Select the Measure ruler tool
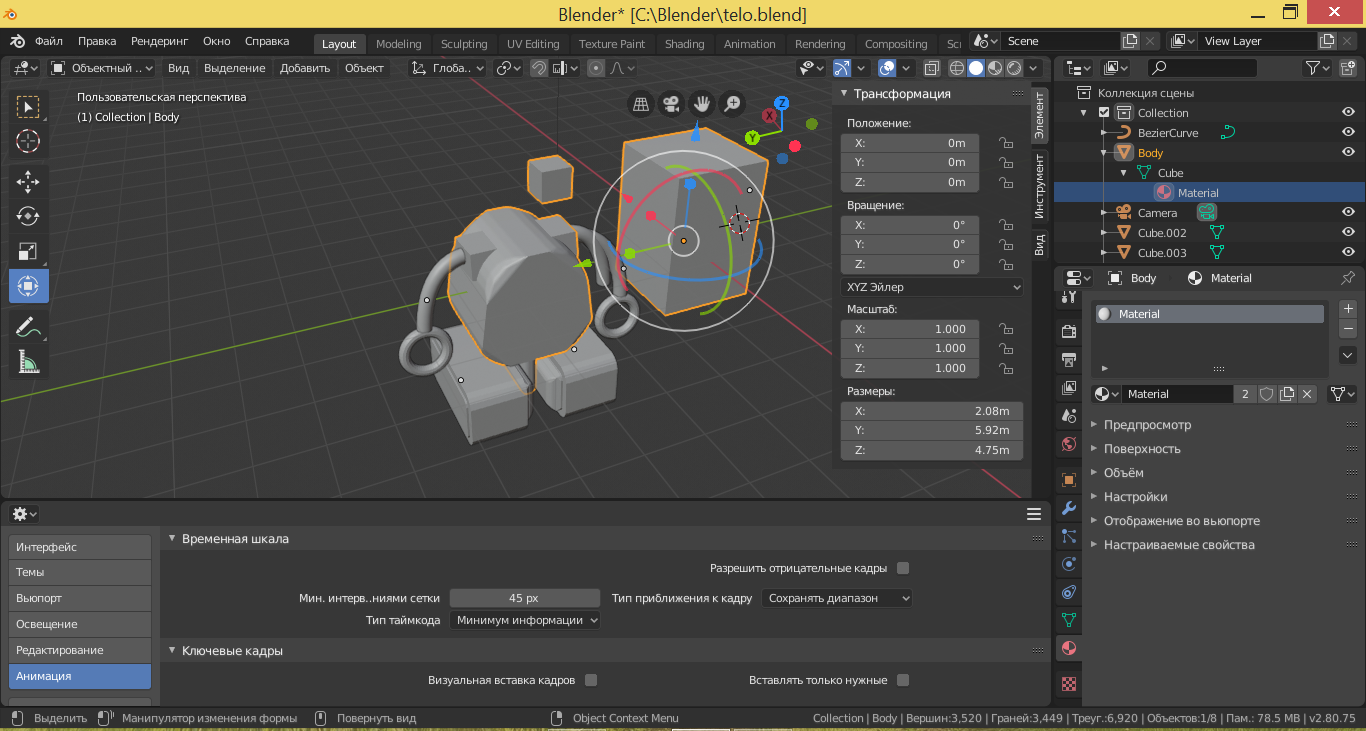 point(28,361)
